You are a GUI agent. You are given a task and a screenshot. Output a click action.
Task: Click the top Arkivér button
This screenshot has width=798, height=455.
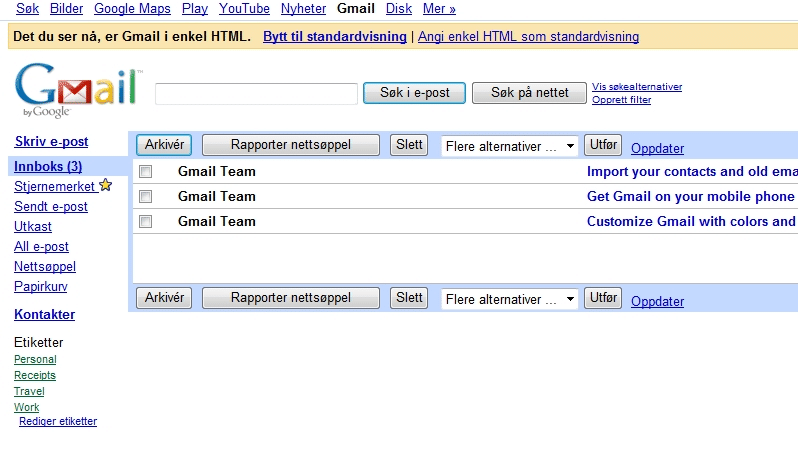pyautogui.click(x=164, y=145)
